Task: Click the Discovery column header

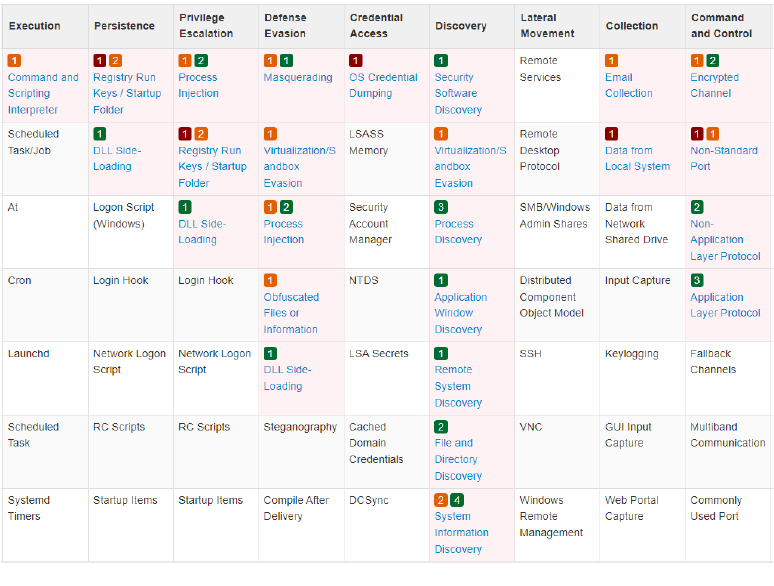Action: click(461, 26)
